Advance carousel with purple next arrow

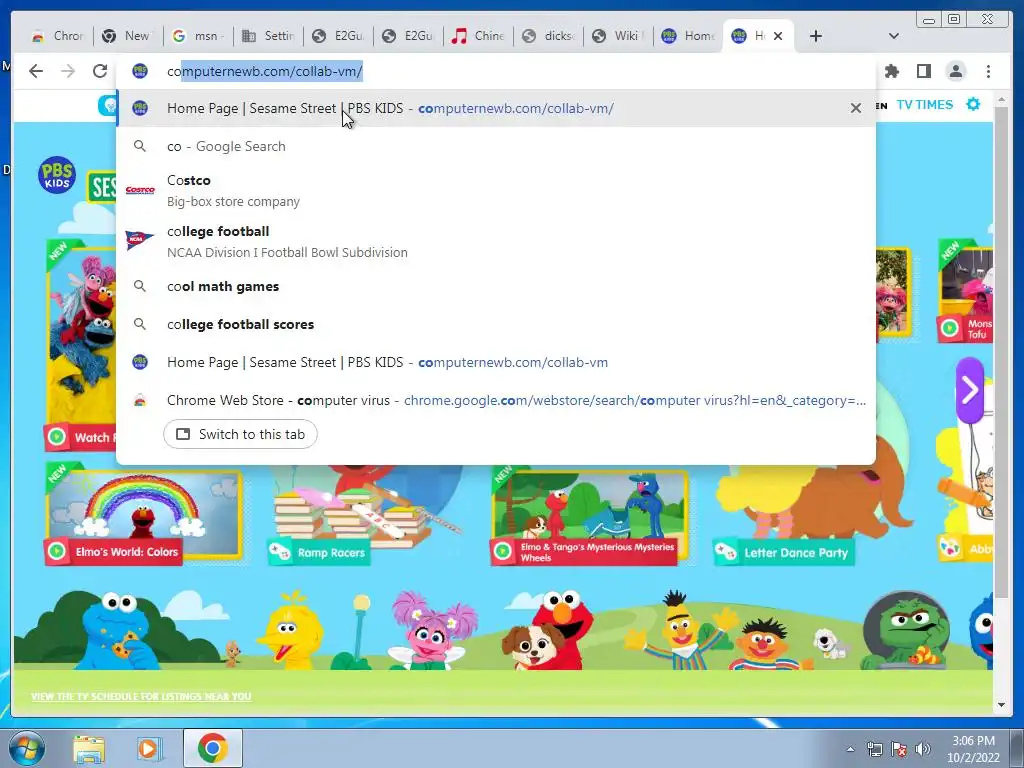pyautogui.click(x=970, y=390)
